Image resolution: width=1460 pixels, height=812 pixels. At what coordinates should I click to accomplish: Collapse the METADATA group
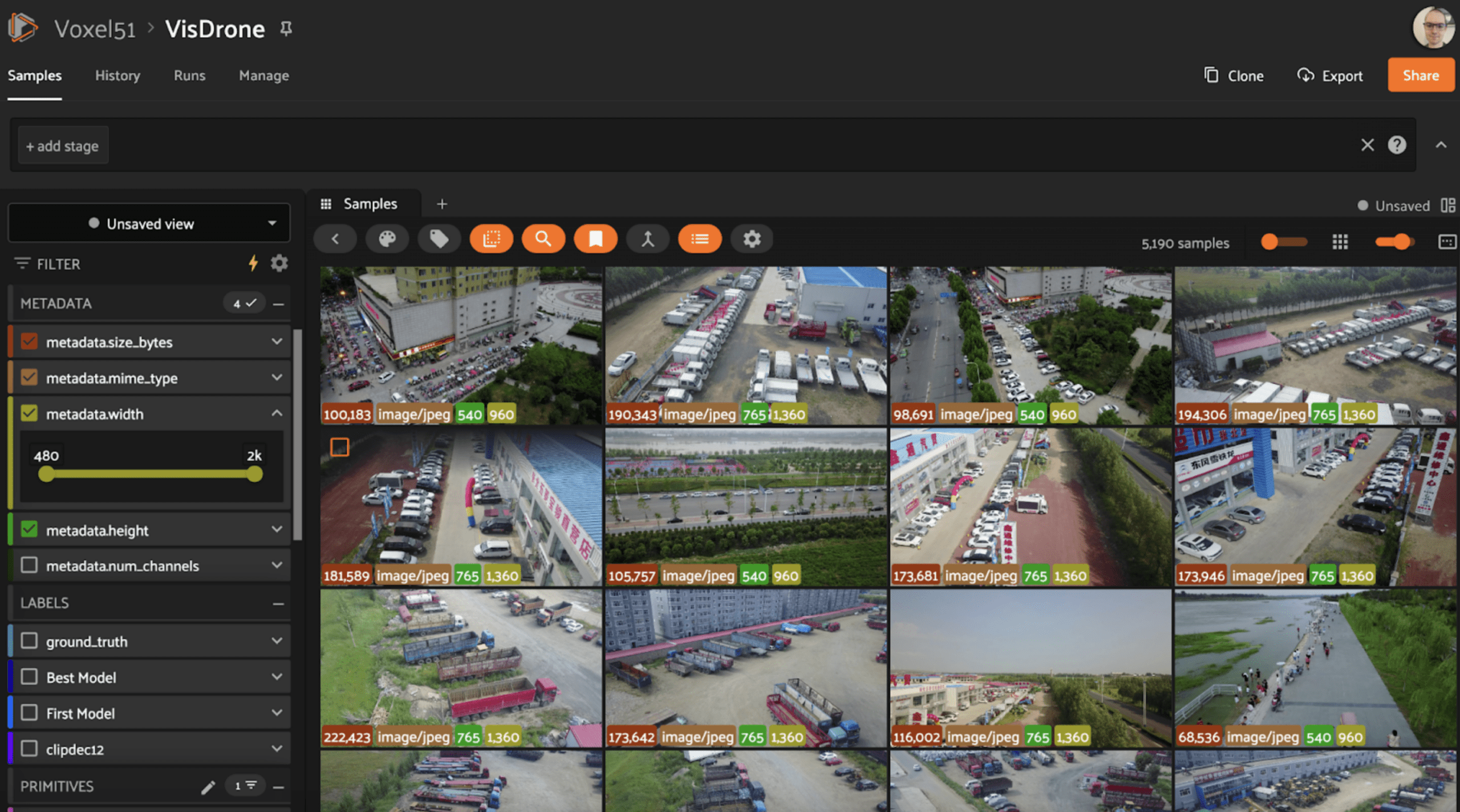point(278,304)
